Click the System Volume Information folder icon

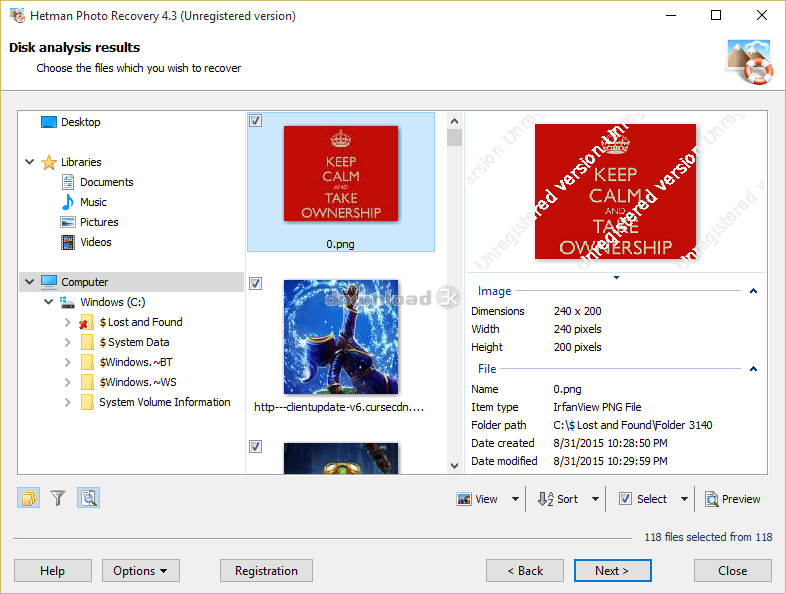pos(87,403)
